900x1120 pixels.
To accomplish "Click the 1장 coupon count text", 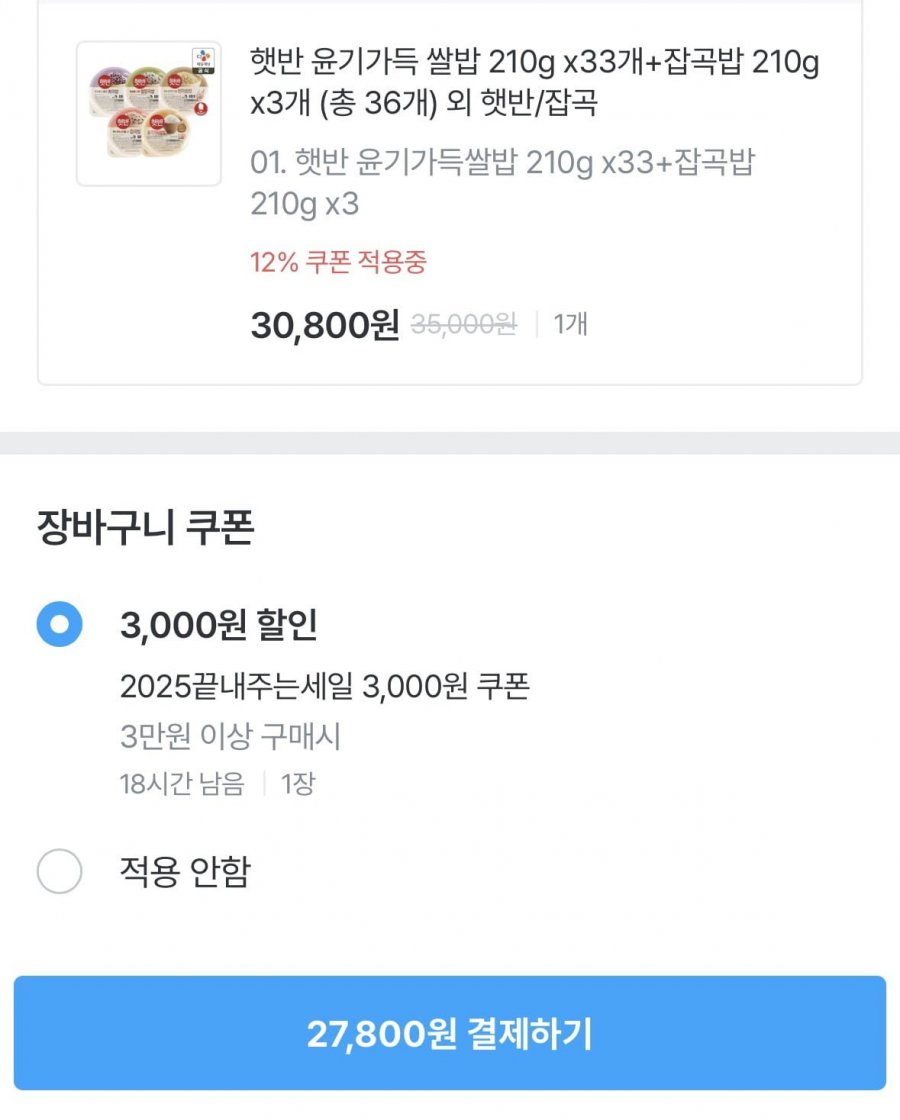I will (298, 784).
